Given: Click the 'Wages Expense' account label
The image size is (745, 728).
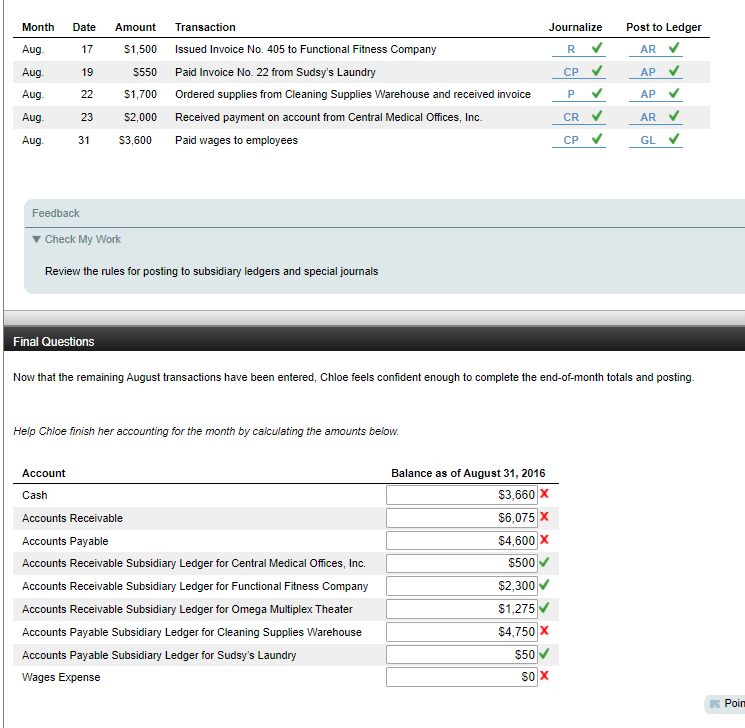Looking at the screenshot, I should (61, 677).
